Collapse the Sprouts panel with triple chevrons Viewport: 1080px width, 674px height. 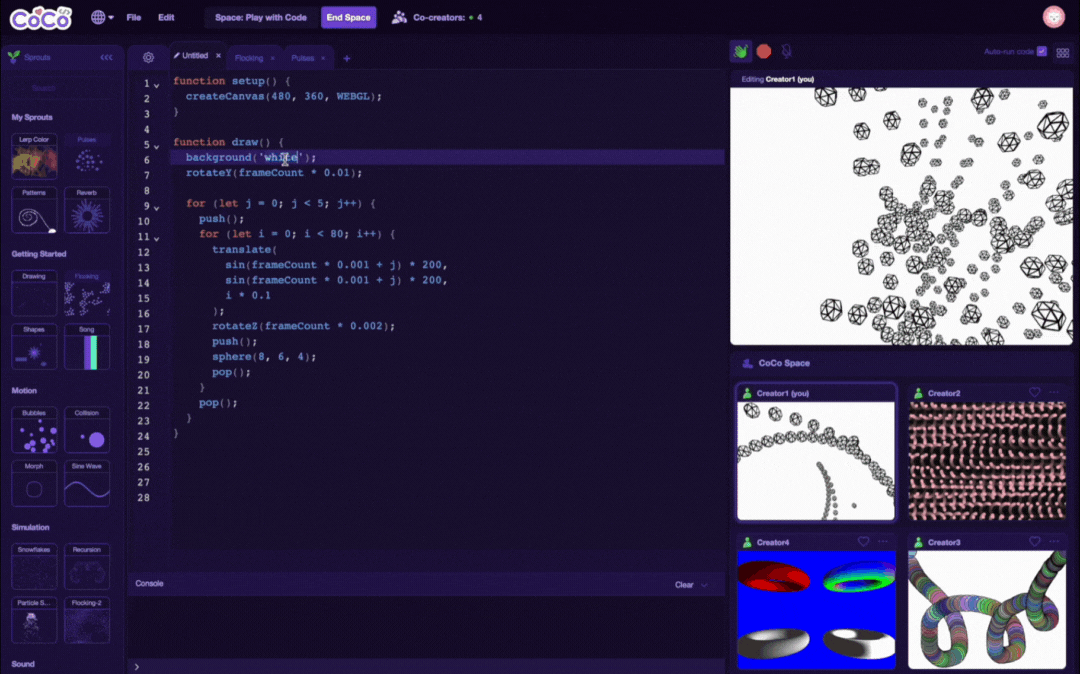click(x=106, y=57)
